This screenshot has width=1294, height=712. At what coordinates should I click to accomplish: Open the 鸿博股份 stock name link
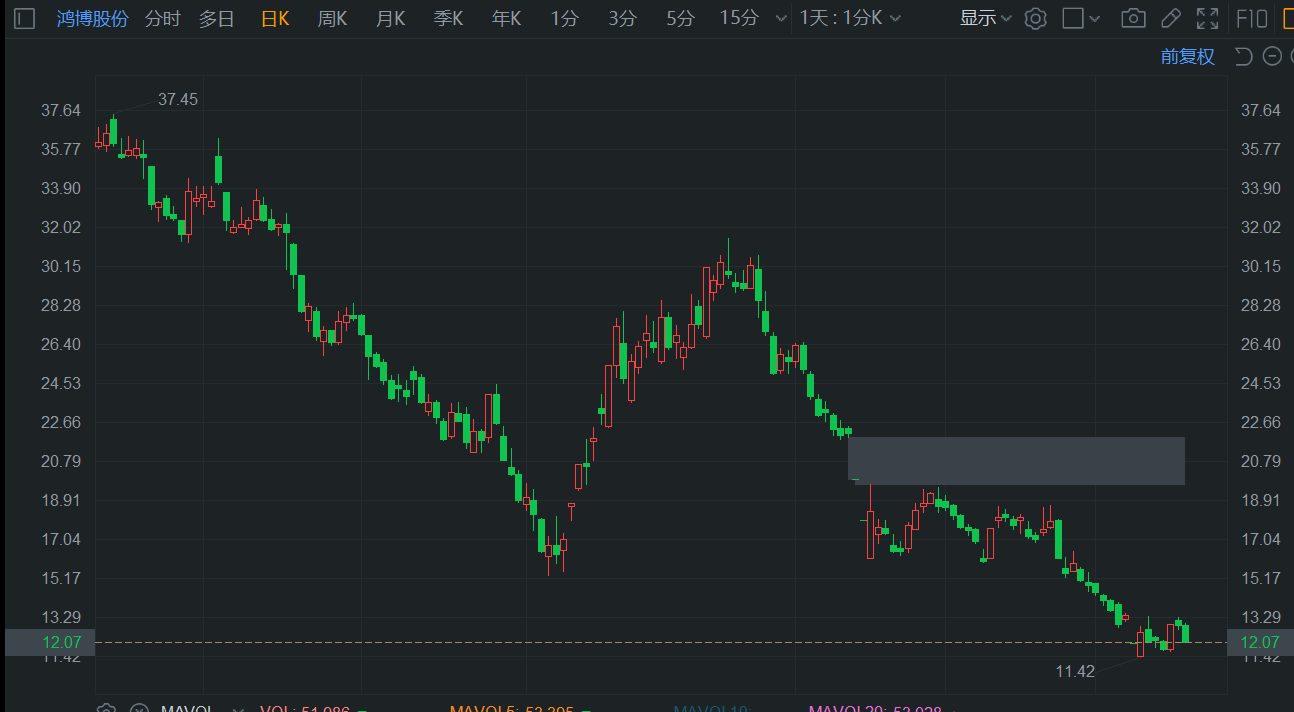92,18
